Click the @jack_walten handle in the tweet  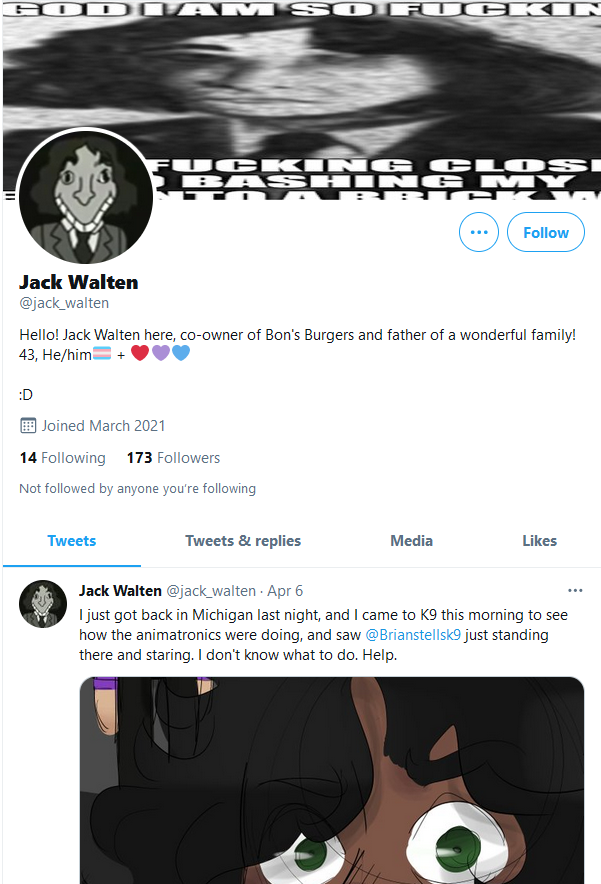pos(211,591)
